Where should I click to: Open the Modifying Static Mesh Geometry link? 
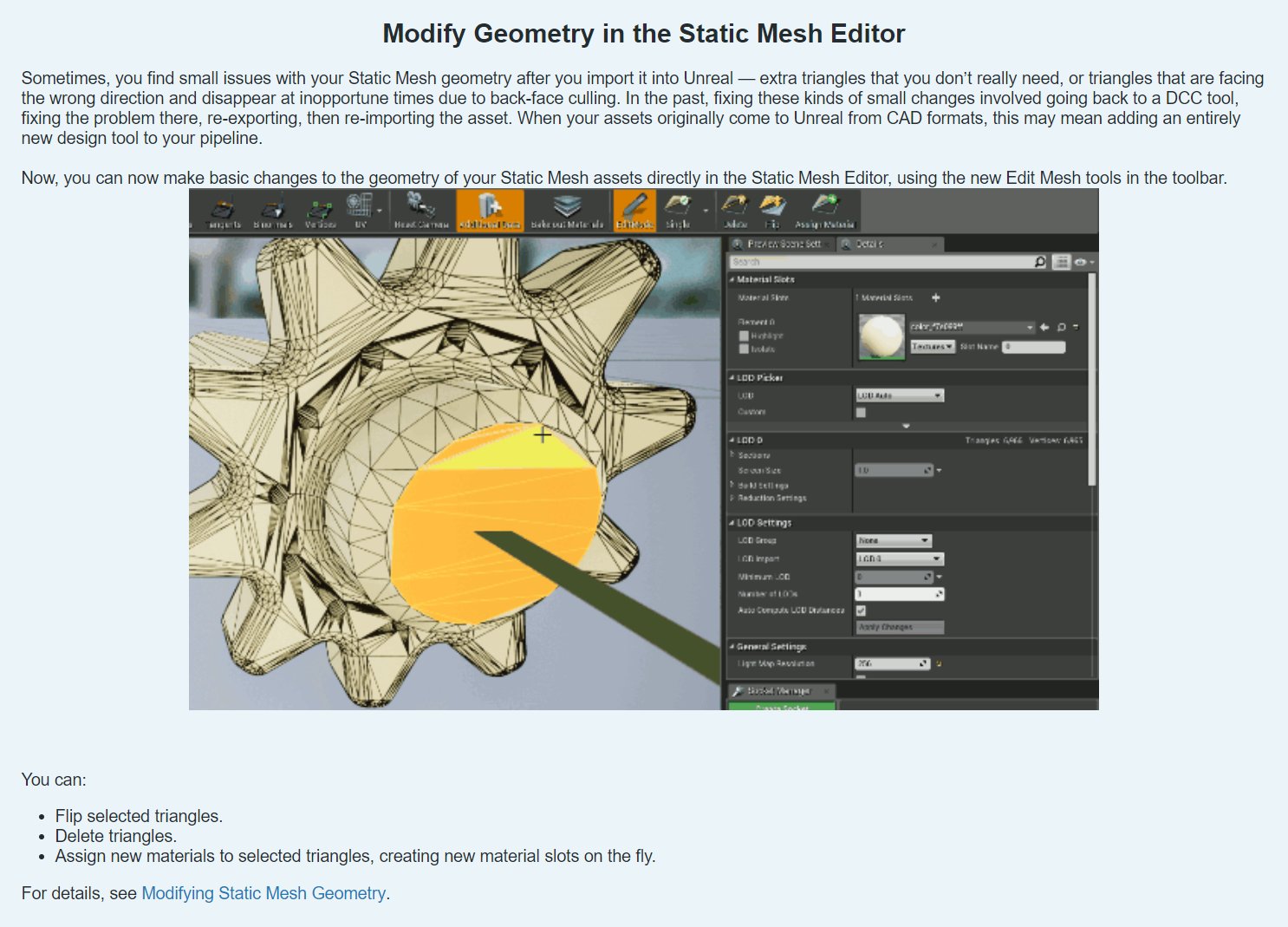click(263, 893)
